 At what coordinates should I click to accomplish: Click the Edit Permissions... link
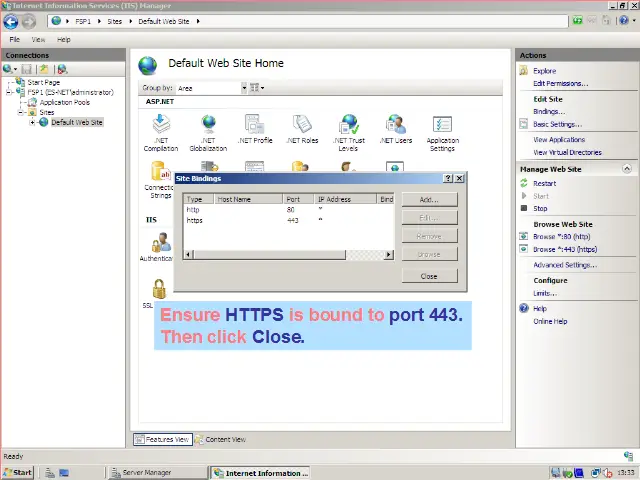pos(560,84)
